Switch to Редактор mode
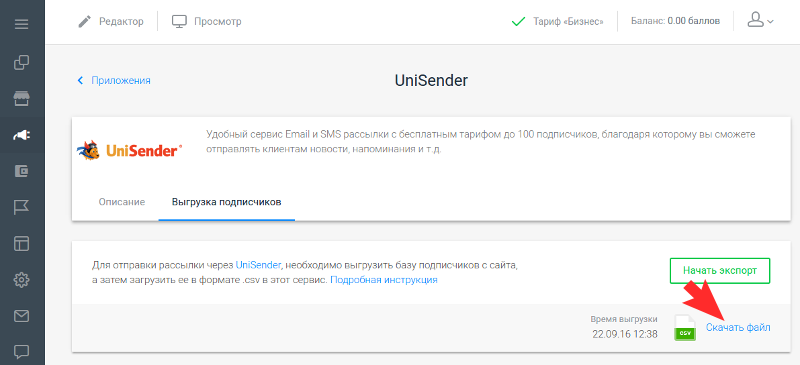The image size is (800, 365). pos(111,21)
